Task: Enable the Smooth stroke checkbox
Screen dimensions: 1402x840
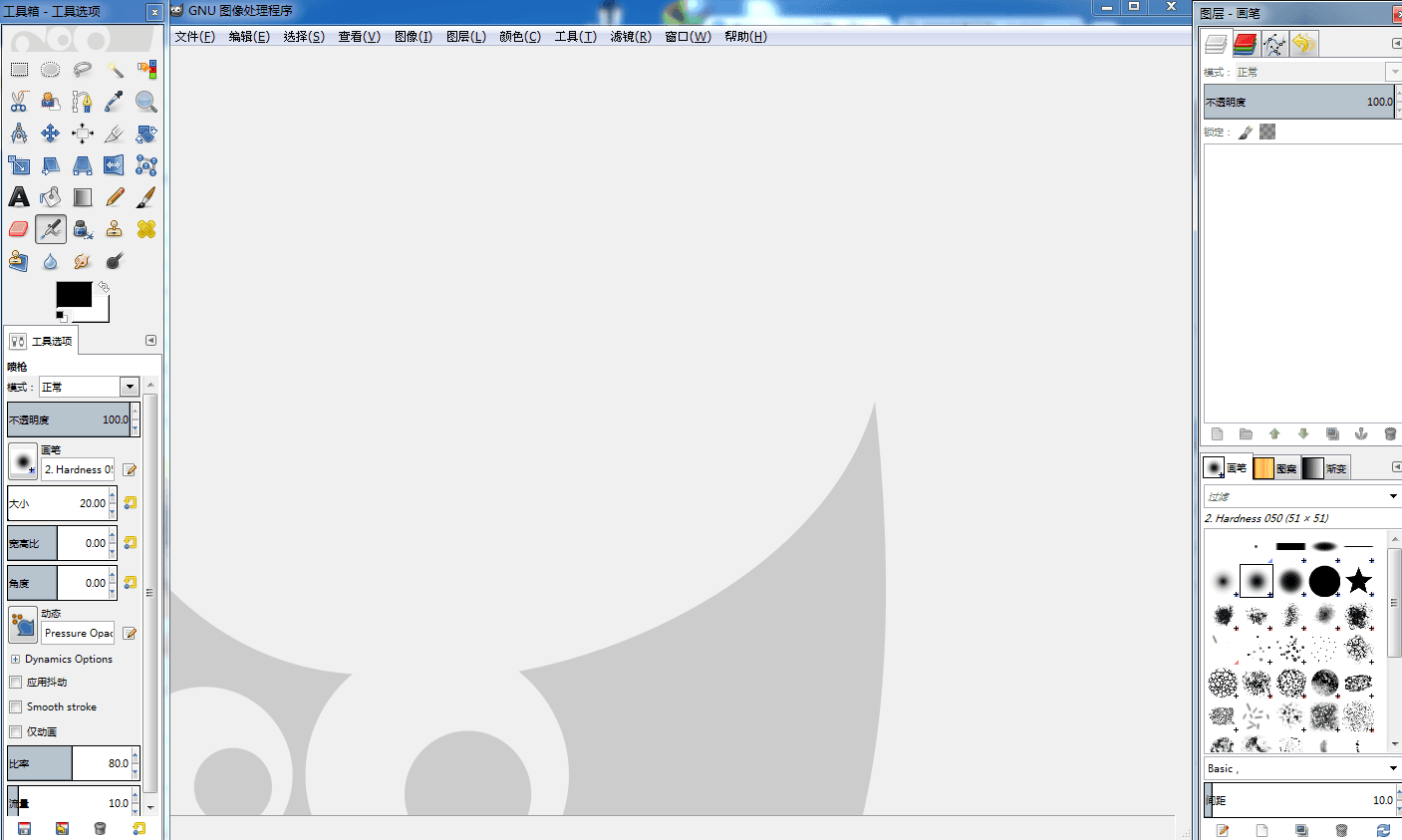Action: pos(15,707)
